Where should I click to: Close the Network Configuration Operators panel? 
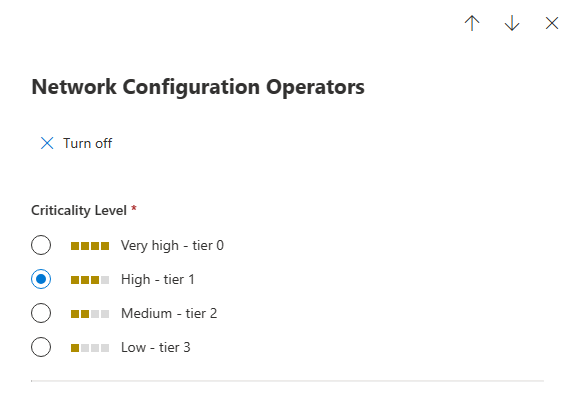click(x=552, y=23)
